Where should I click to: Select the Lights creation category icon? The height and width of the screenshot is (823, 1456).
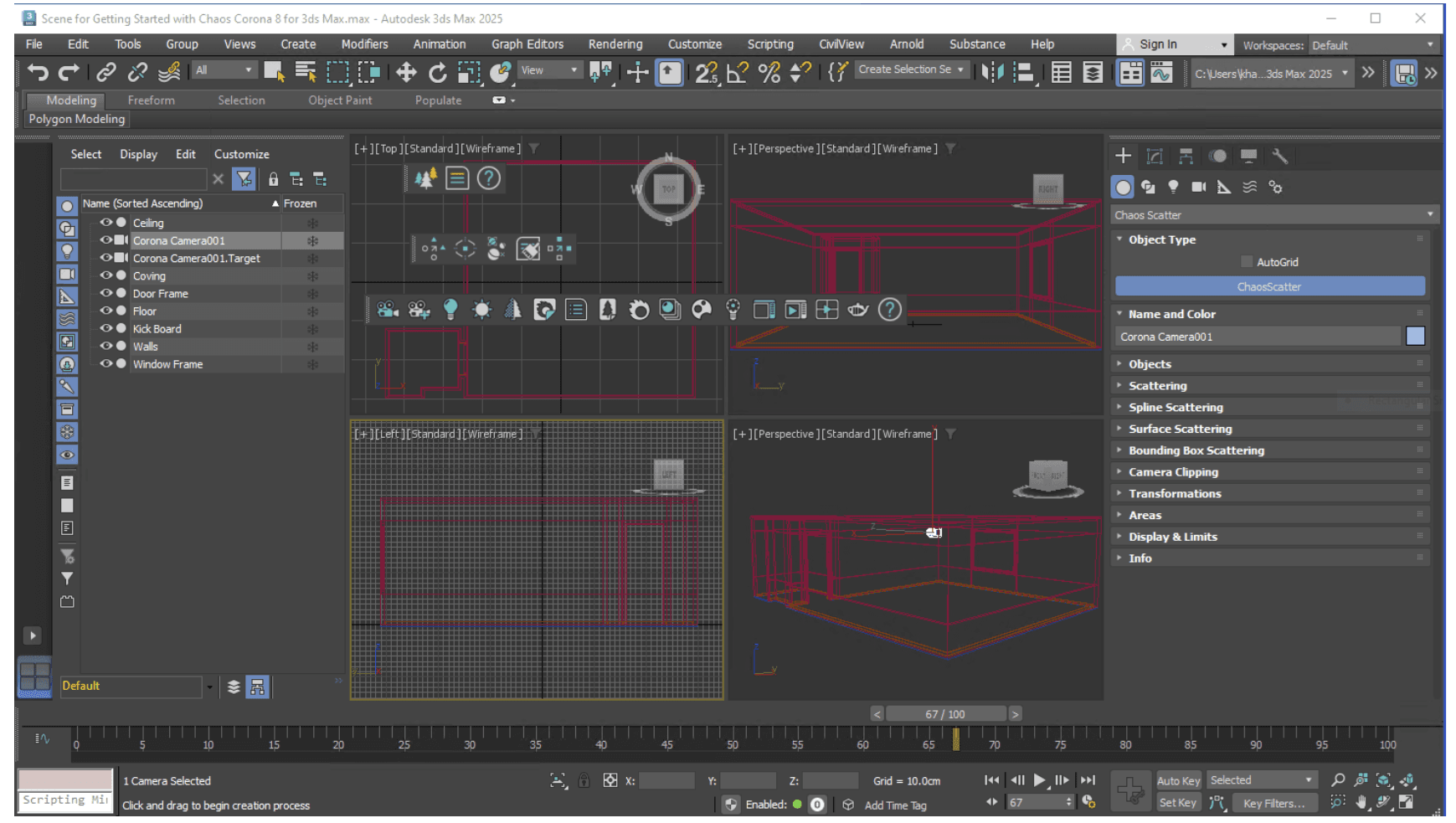1173,187
